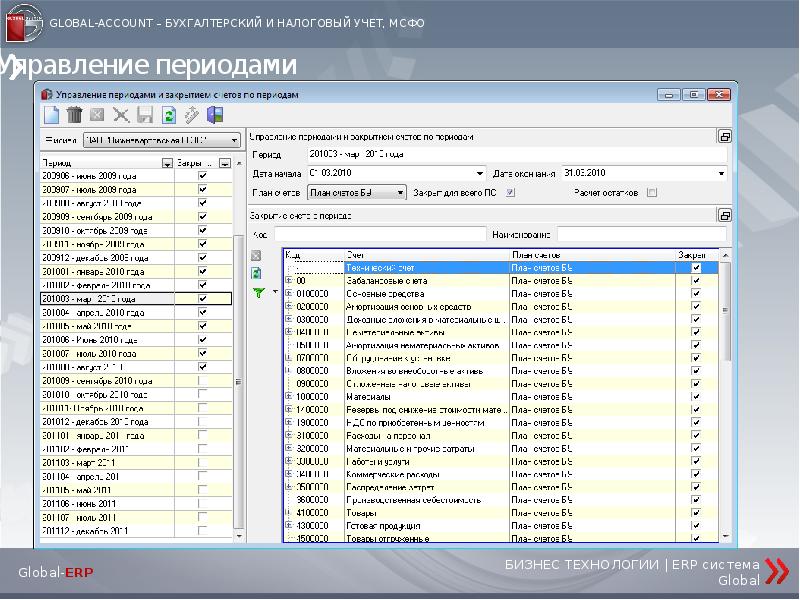
Task: Open the 'Дата начала' date dropdown
Action: (480, 173)
